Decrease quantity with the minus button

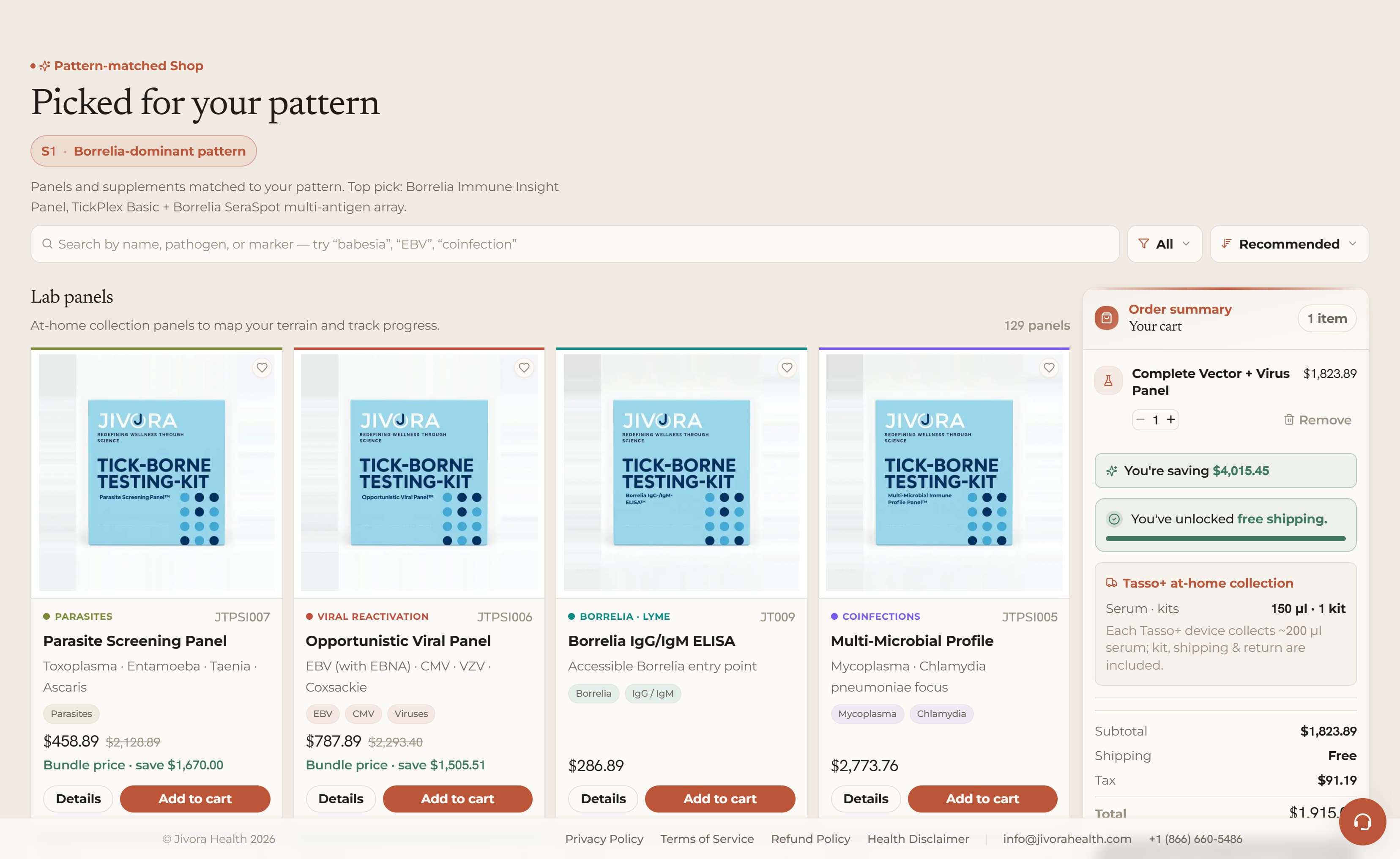(1140, 420)
